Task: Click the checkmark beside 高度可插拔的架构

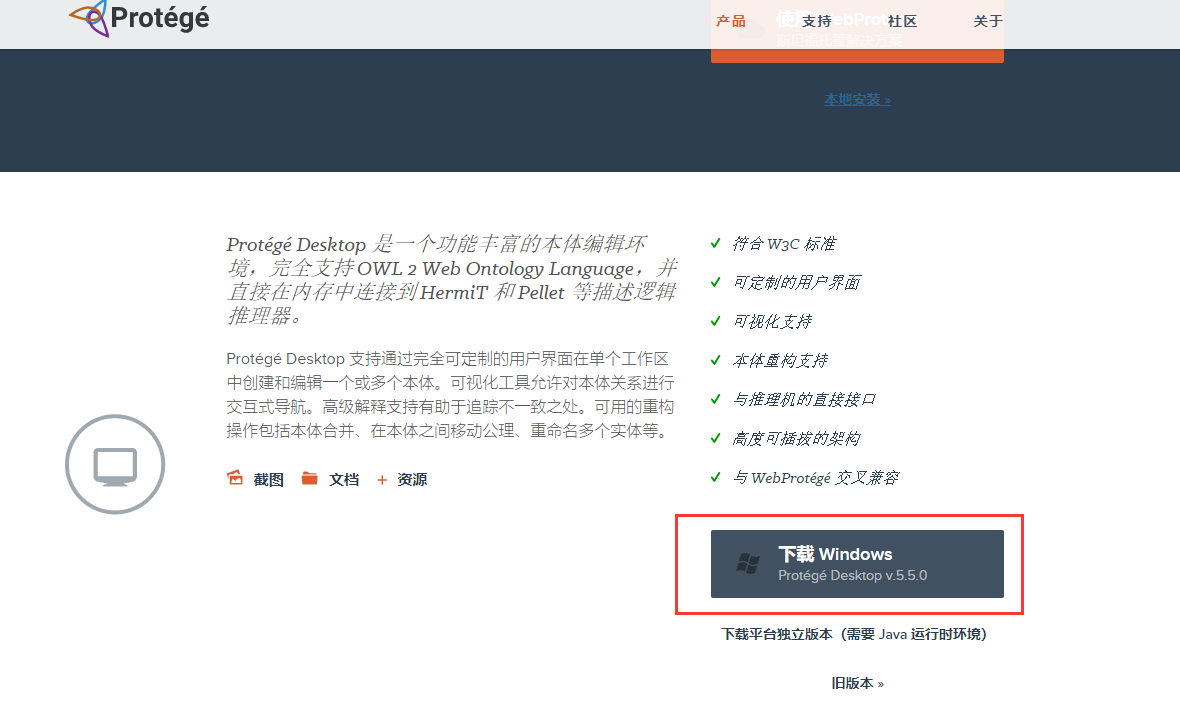Action: (716, 439)
